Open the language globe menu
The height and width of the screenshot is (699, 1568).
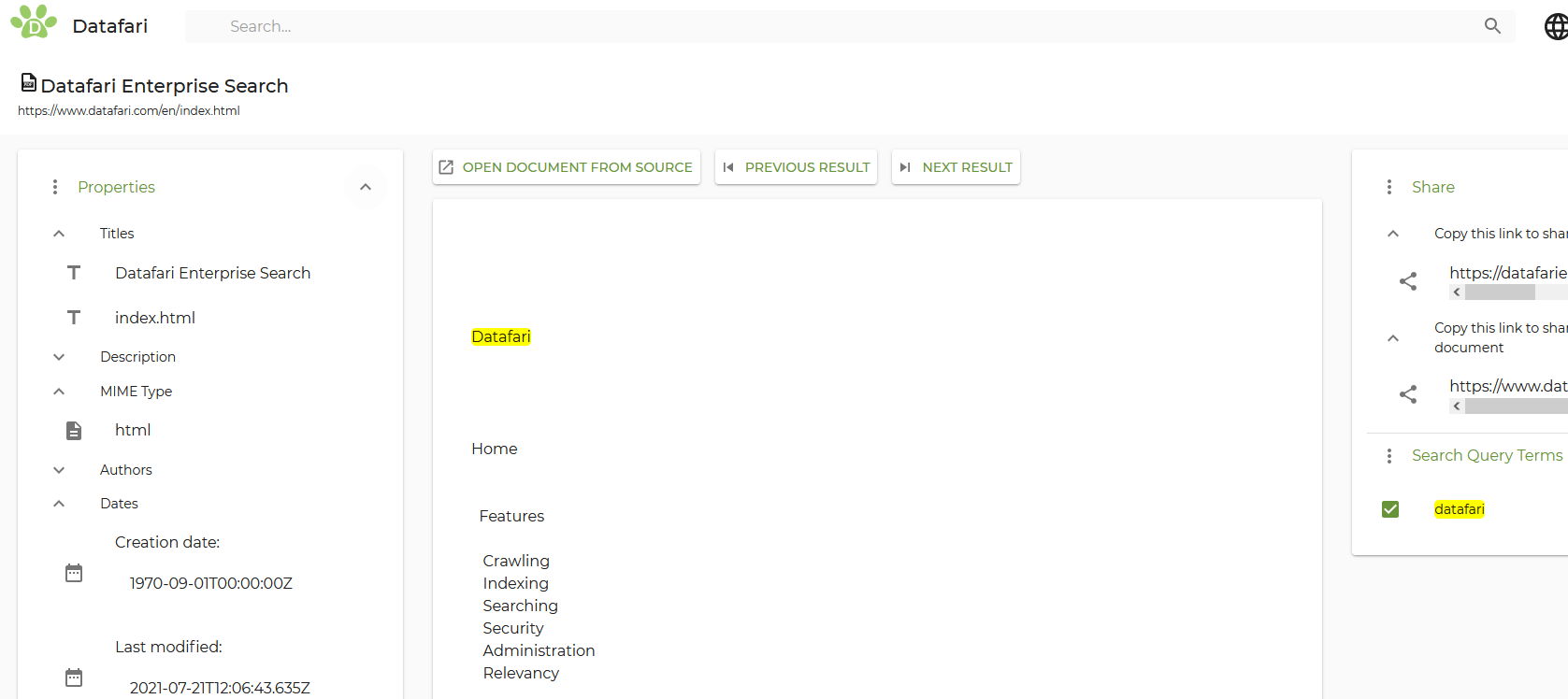pos(1556,27)
